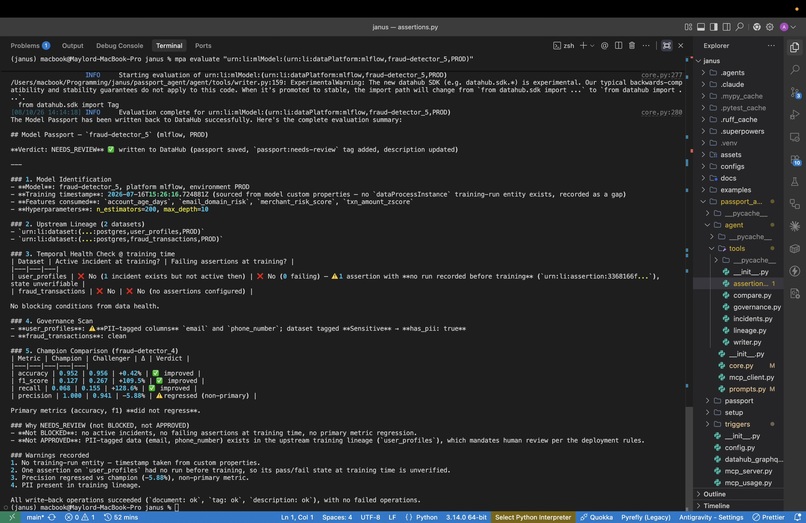Click the 52 mins time tracker
The image size is (806, 523).
(121, 517)
